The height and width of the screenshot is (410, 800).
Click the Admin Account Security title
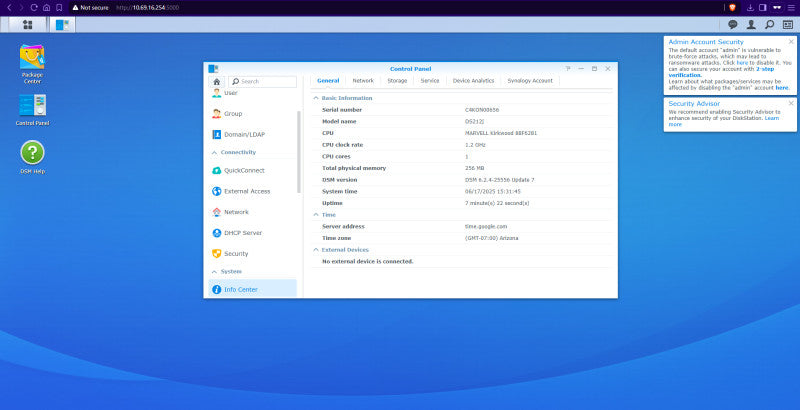coord(706,42)
